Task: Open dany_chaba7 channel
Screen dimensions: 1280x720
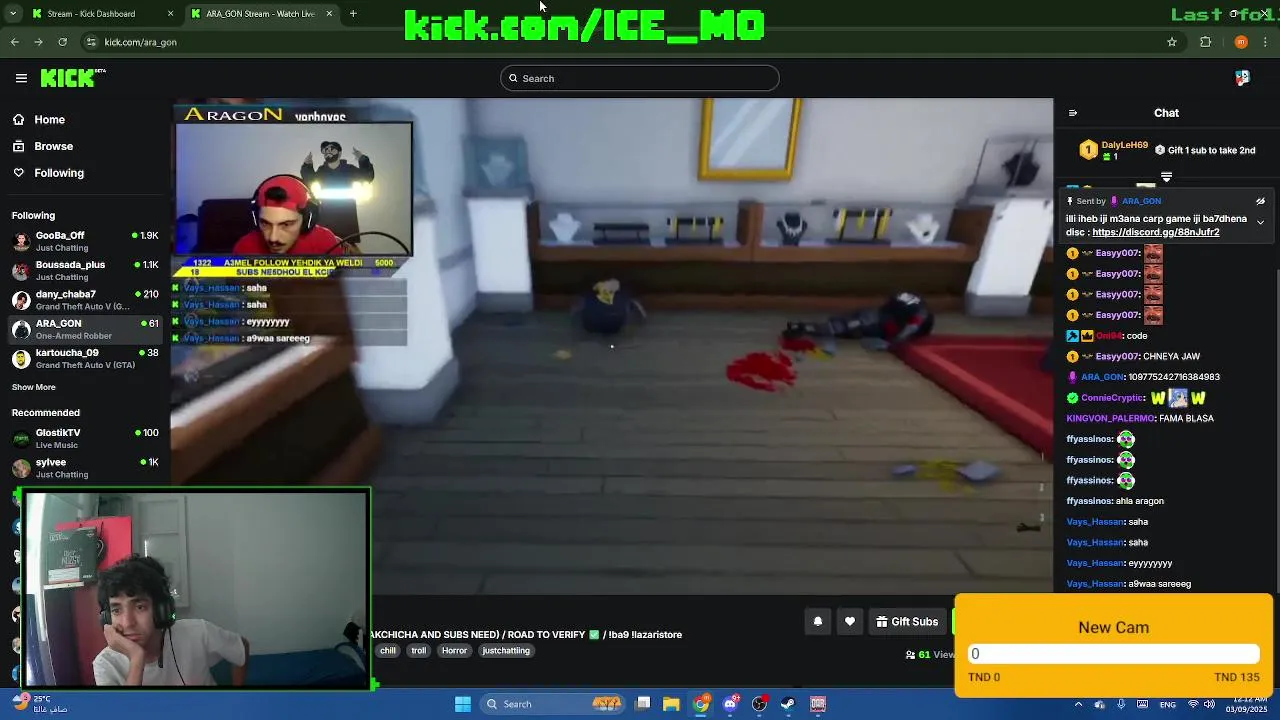Action: 86,300
